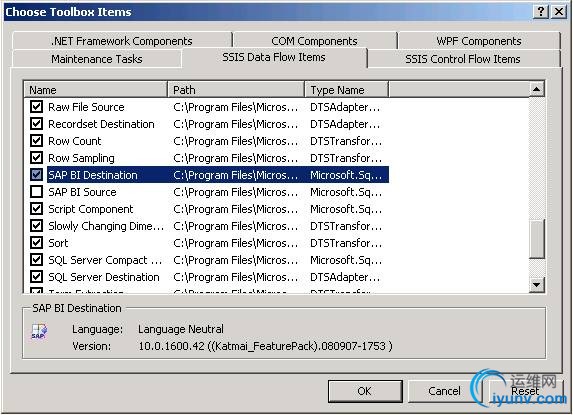Select the Recordset Destination row name
The width and height of the screenshot is (573, 415).
pyautogui.click(x=101, y=124)
